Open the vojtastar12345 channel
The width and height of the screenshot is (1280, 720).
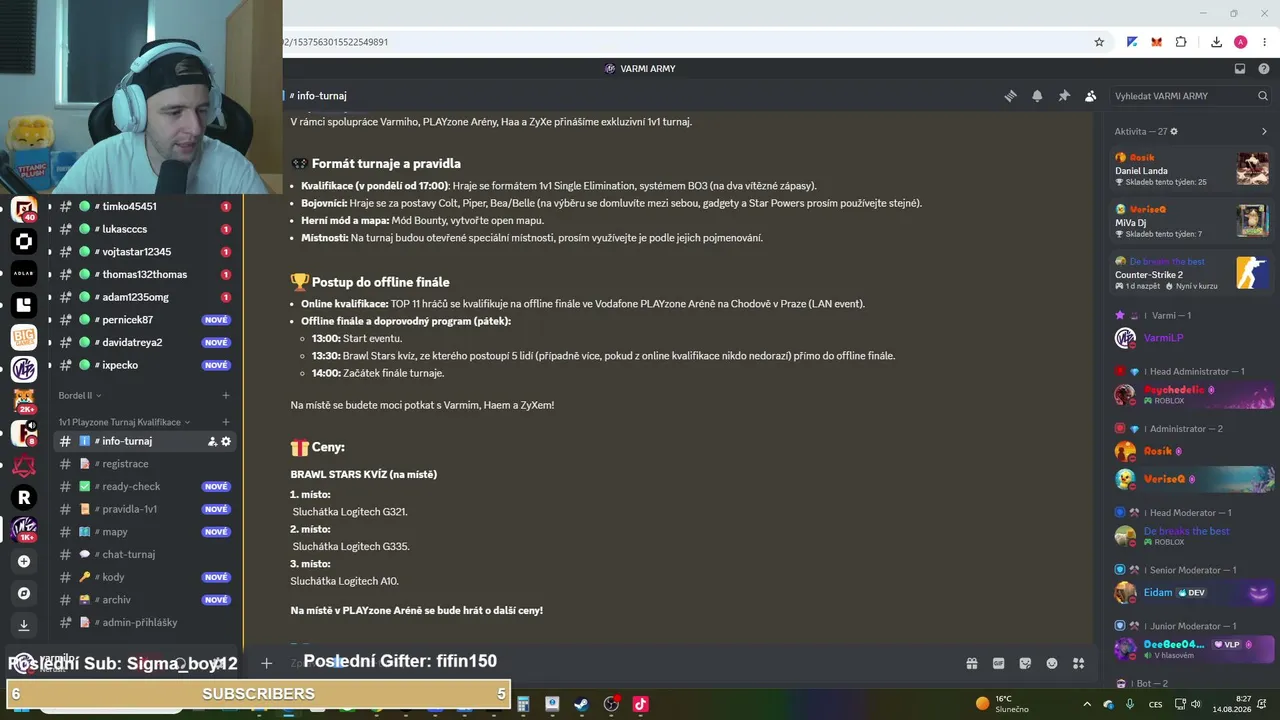[x=145, y=252]
